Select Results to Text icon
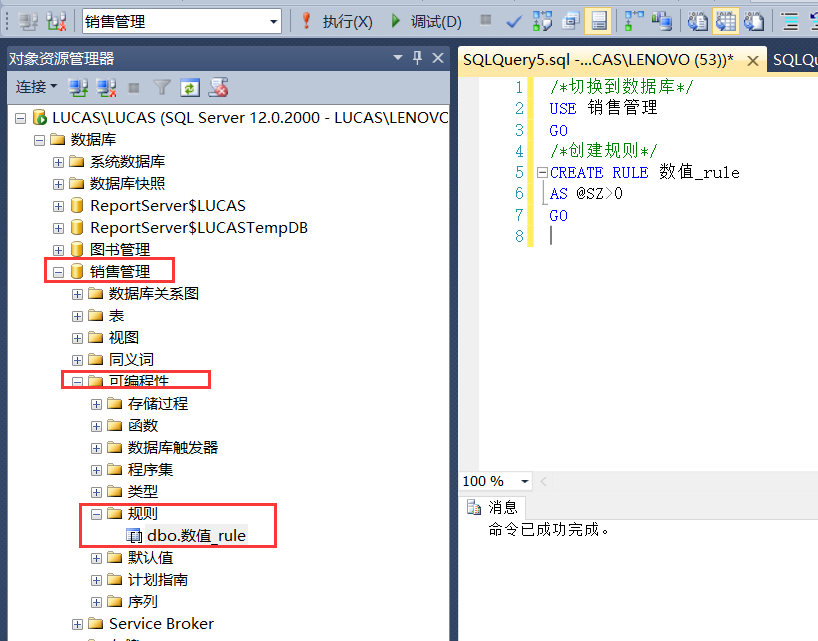The image size is (818, 641). click(697, 21)
